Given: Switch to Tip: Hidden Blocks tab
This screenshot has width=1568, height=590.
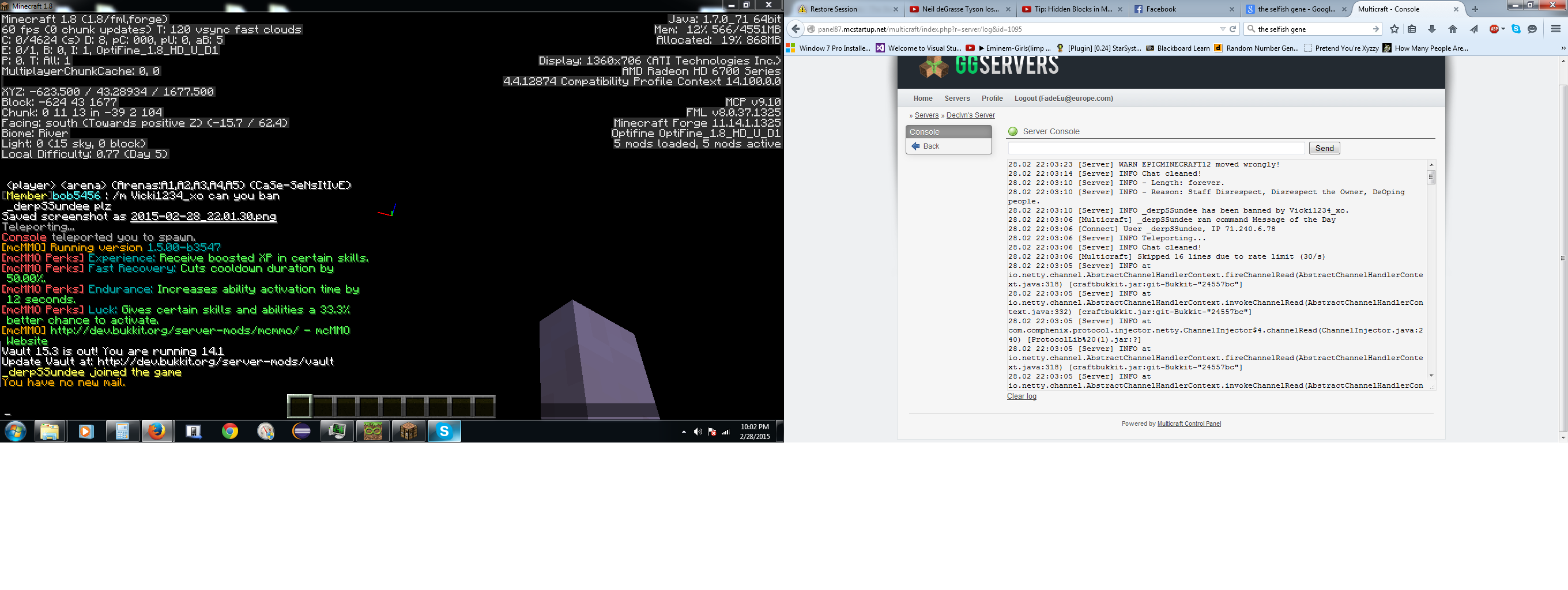Looking at the screenshot, I should click(1071, 9).
